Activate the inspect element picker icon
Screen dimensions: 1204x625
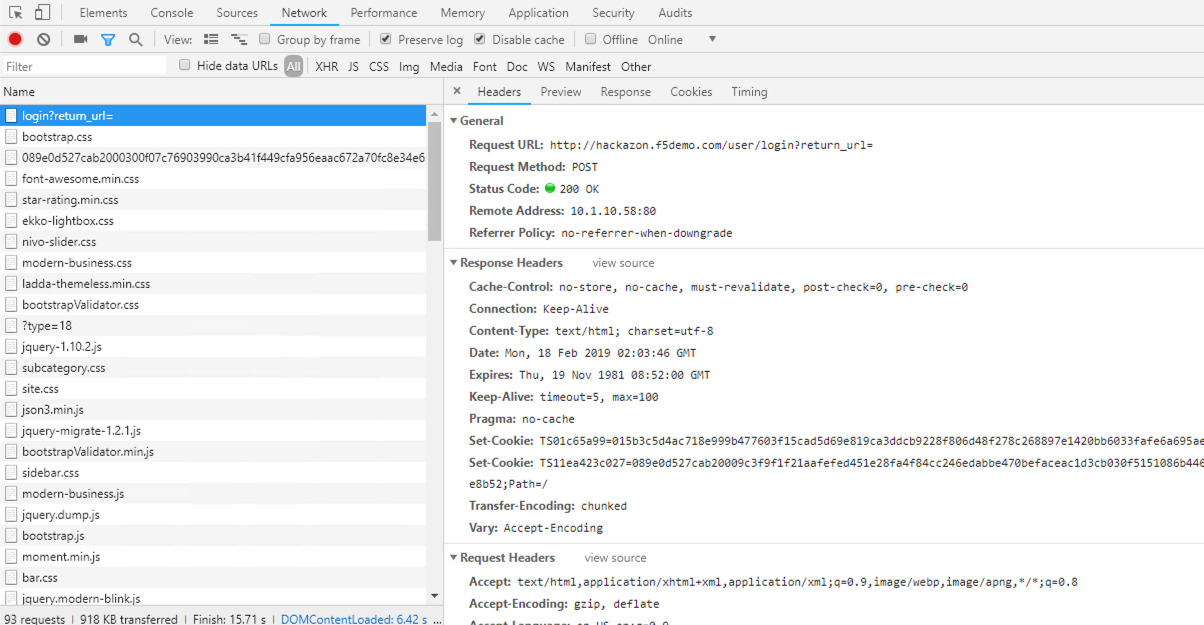point(16,13)
